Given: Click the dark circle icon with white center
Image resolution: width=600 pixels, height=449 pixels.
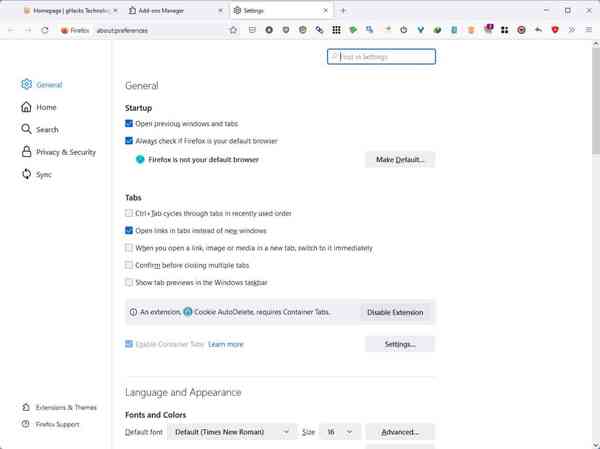Looking at the screenshot, I should coord(269,30).
